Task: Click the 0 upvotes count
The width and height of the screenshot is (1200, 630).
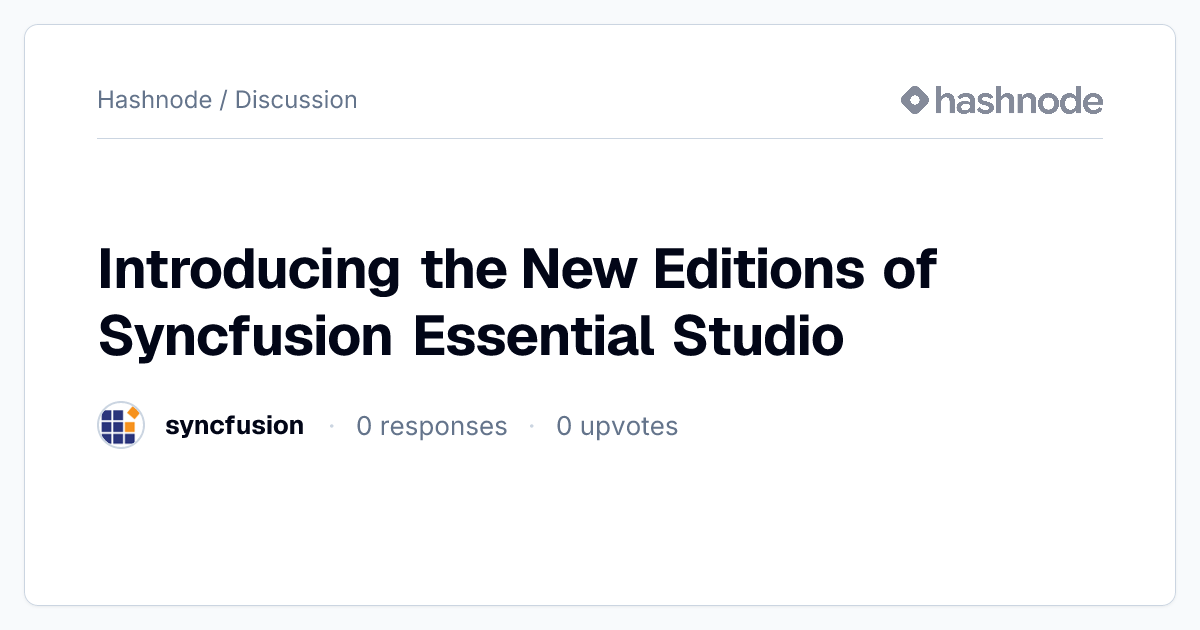Action: (617, 427)
